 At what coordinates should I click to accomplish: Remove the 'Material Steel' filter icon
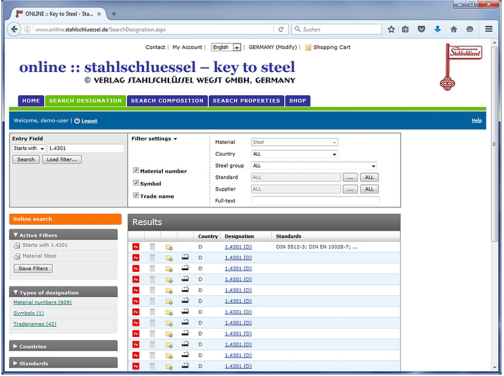17,256
